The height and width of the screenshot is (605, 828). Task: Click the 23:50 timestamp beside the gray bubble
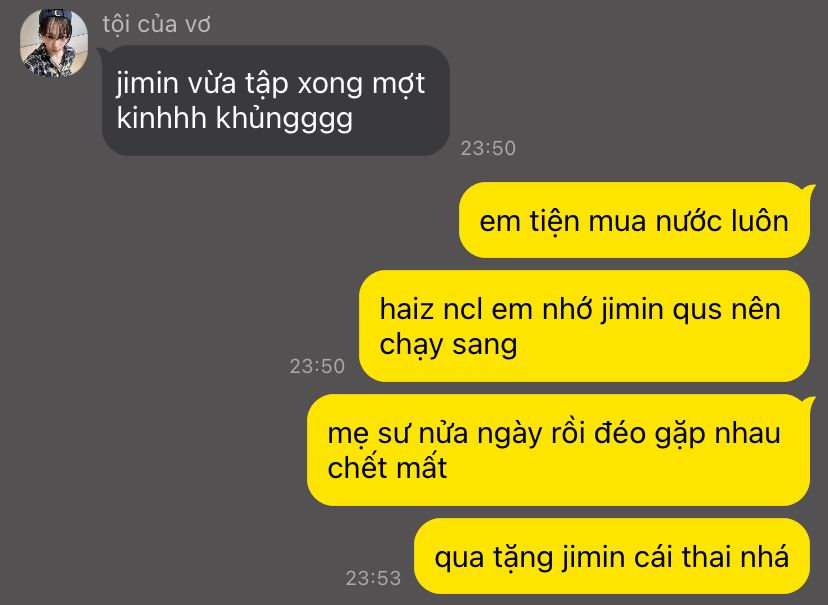point(488,148)
